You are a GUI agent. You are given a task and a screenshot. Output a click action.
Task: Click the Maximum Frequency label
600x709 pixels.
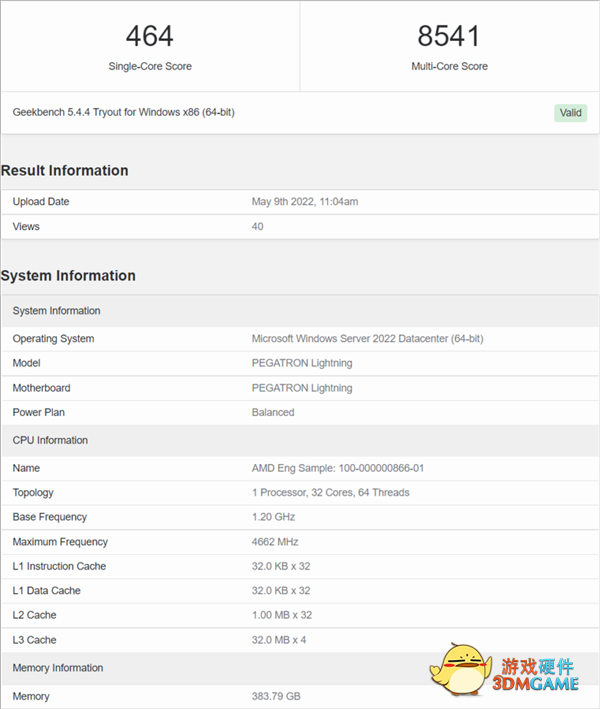click(x=60, y=542)
